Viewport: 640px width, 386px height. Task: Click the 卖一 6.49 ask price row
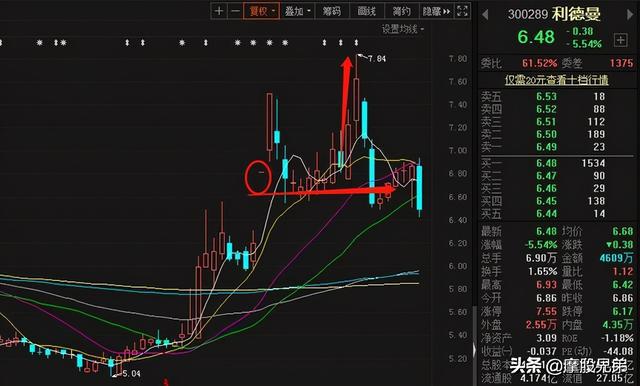point(556,147)
